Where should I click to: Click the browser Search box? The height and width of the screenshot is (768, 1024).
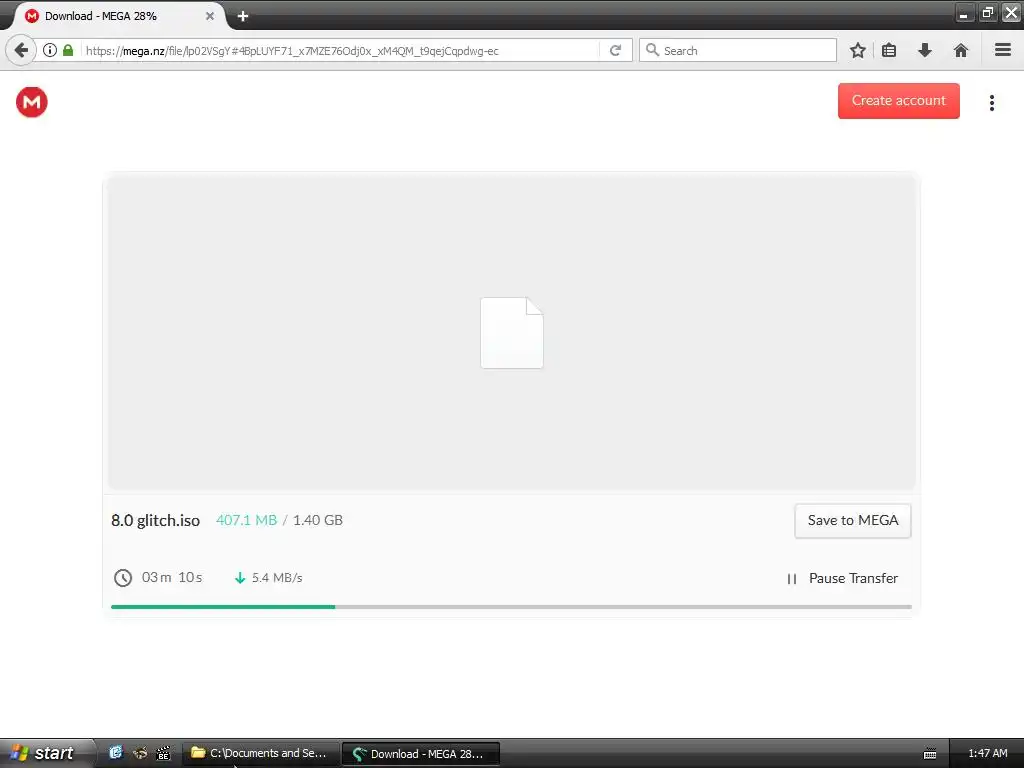738,50
